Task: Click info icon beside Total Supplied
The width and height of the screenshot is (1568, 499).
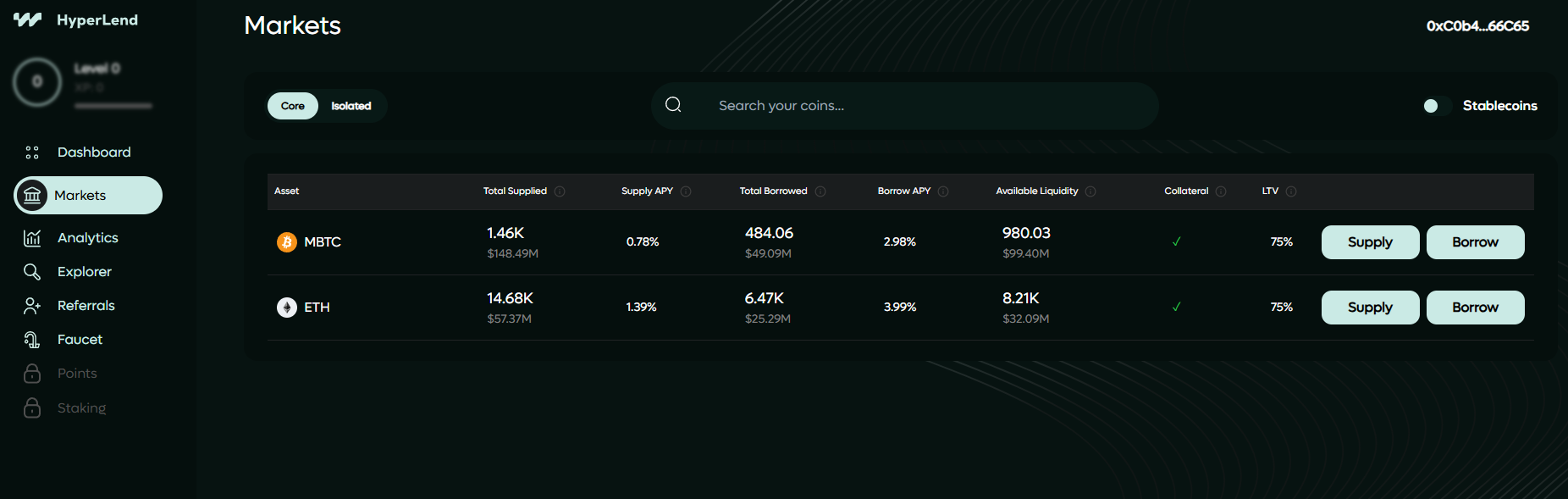Action: (x=560, y=191)
